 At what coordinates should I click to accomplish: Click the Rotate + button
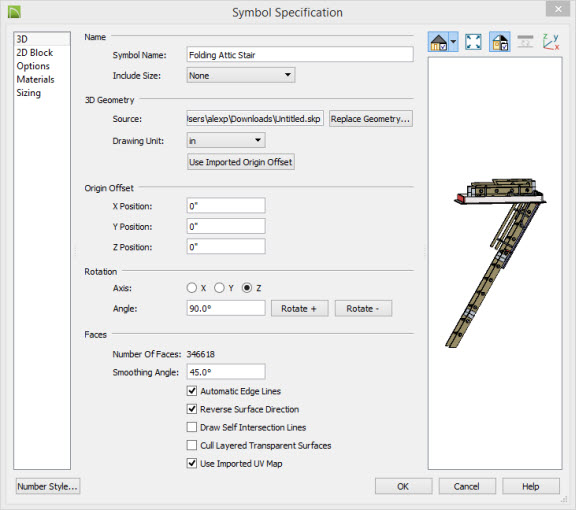299,308
